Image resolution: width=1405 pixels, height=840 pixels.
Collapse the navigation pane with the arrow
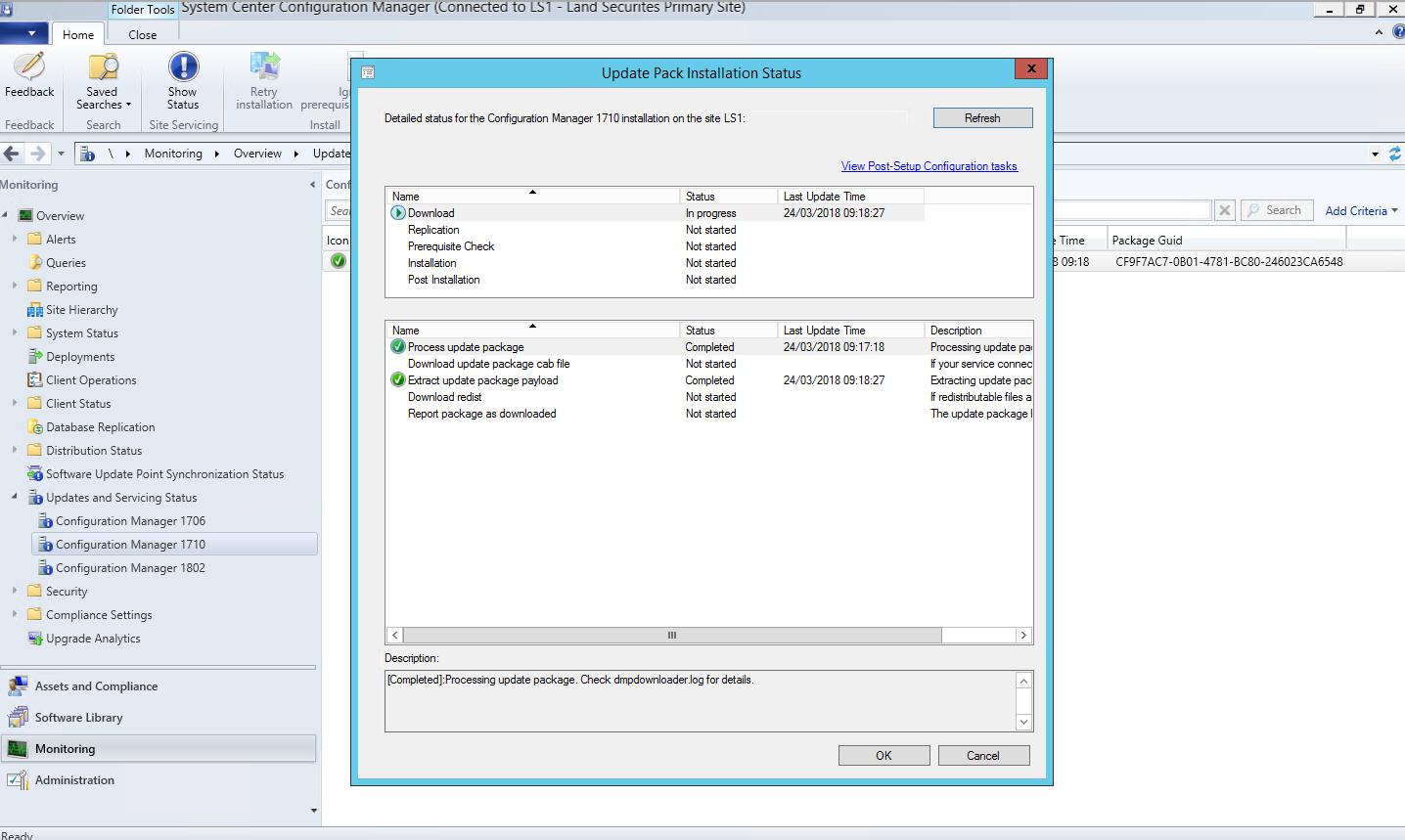click(313, 184)
